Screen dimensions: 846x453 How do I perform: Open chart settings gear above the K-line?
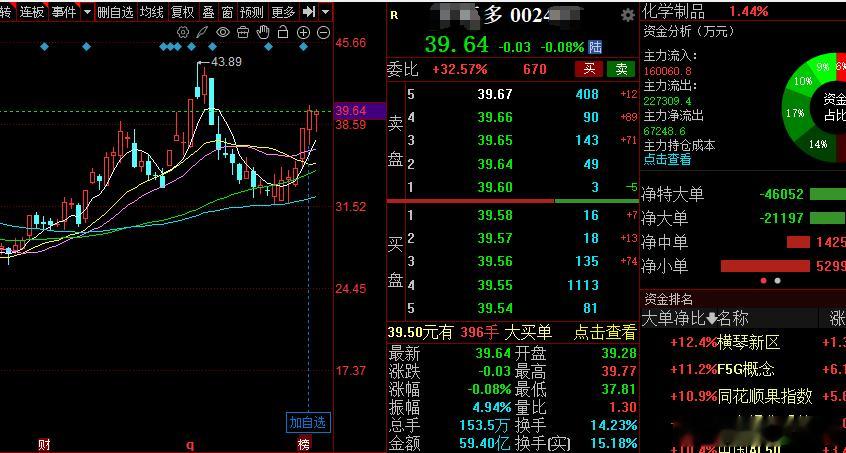coord(183,33)
